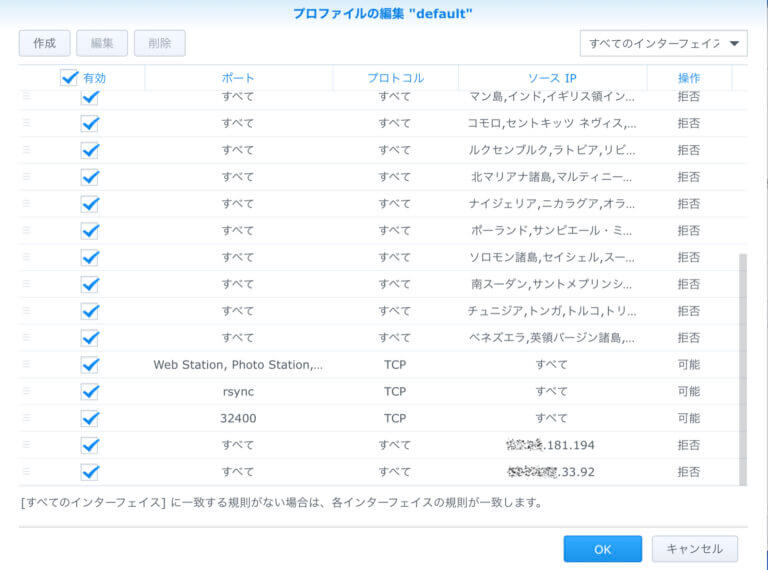Click 拒否 action in .33.92 row

(x=689, y=472)
